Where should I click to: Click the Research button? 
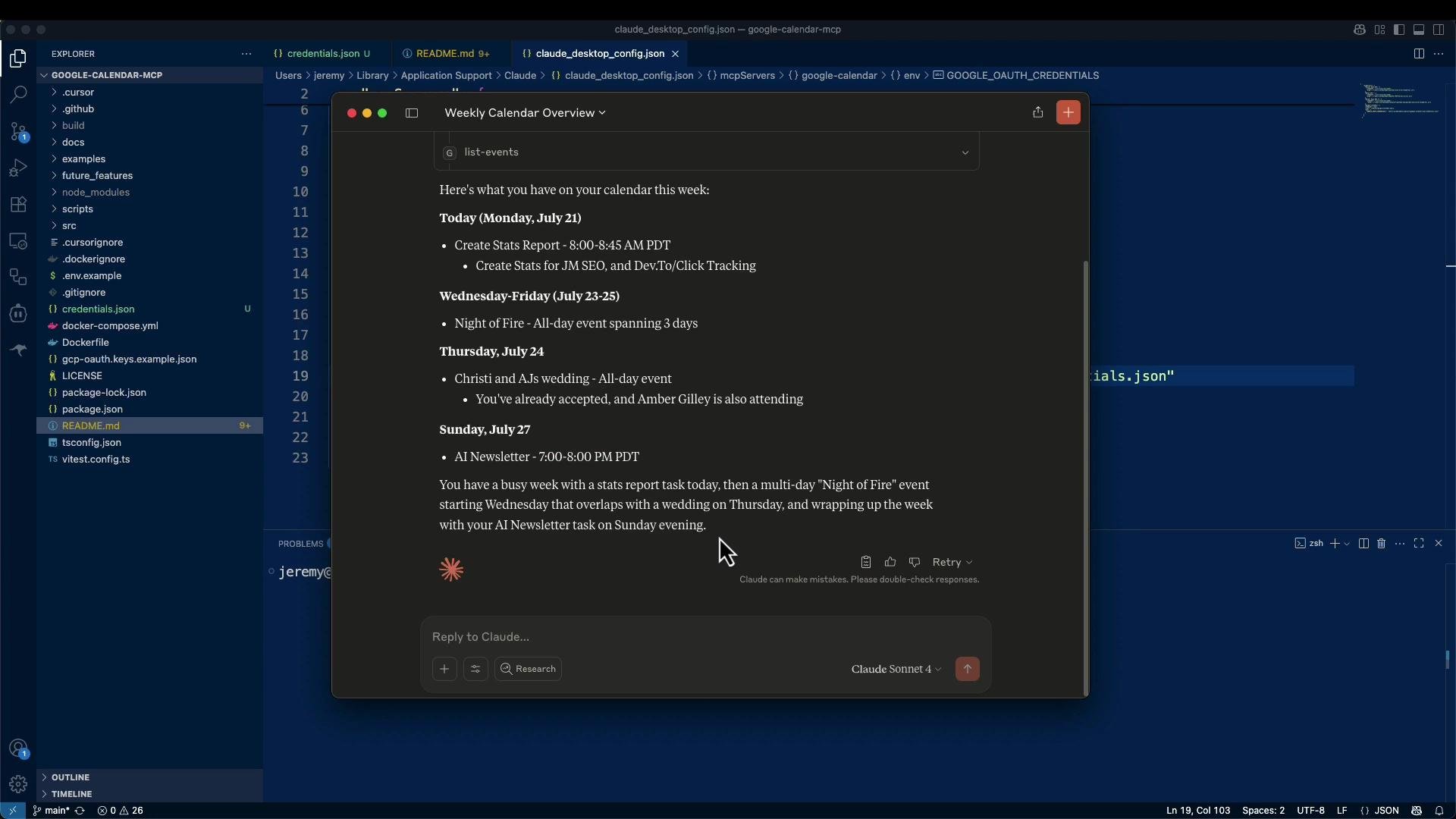[x=528, y=669]
